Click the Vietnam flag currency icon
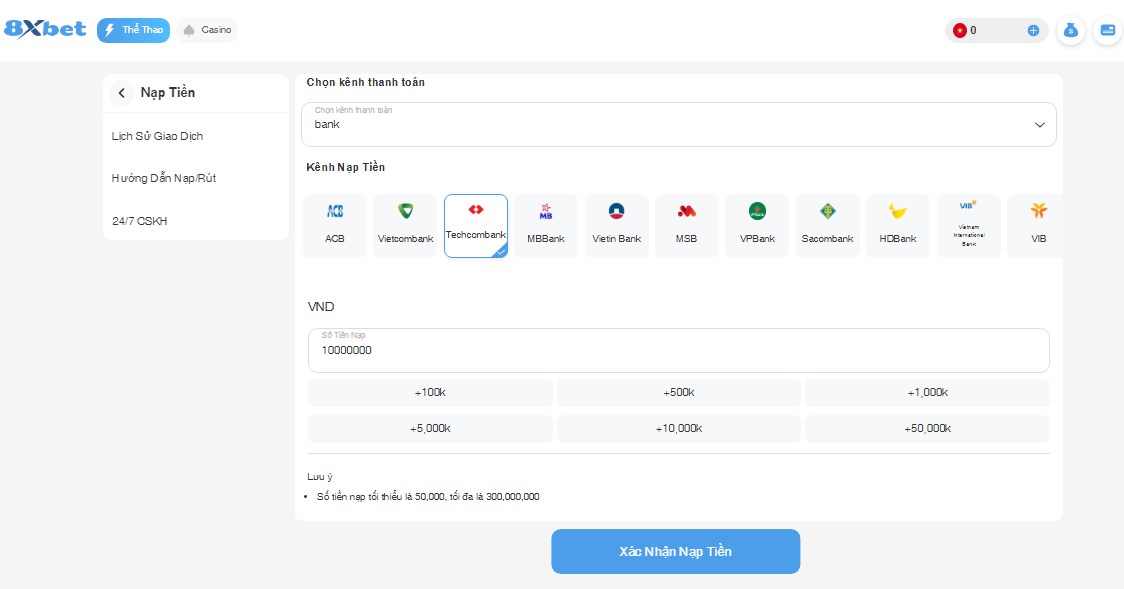The height and width of the screenshot is (589, 1124). 959,30
